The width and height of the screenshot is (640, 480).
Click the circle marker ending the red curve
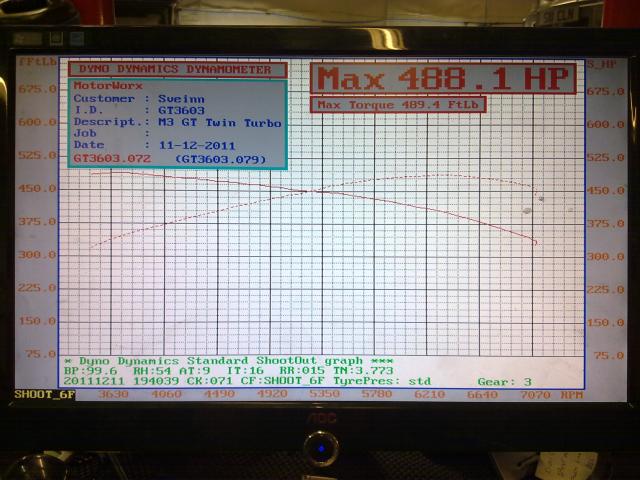click(534, 242)
